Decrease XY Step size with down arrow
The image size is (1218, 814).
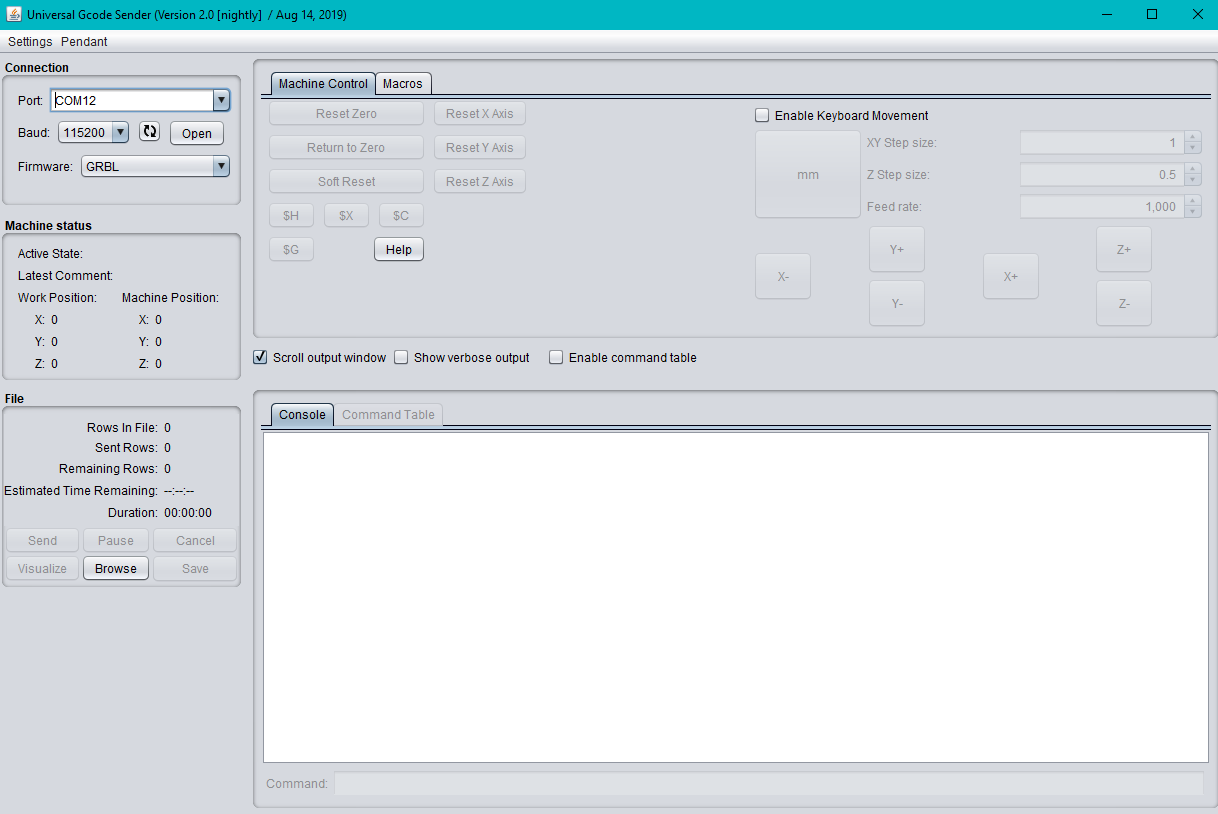[x=1192, y=148]
